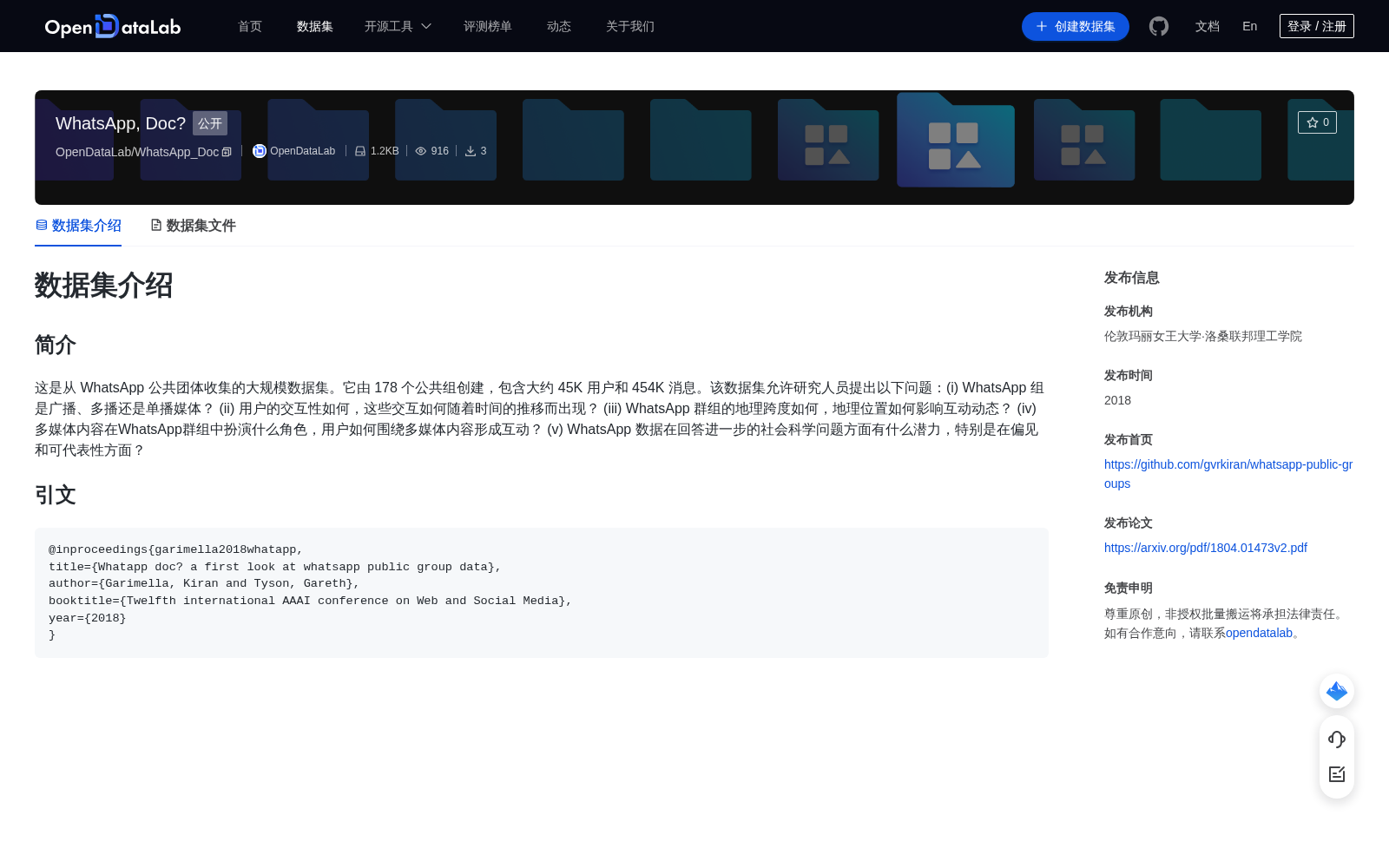Switch to the 数据集介绍 tab

pyautogui.click(x=78, y=226)
